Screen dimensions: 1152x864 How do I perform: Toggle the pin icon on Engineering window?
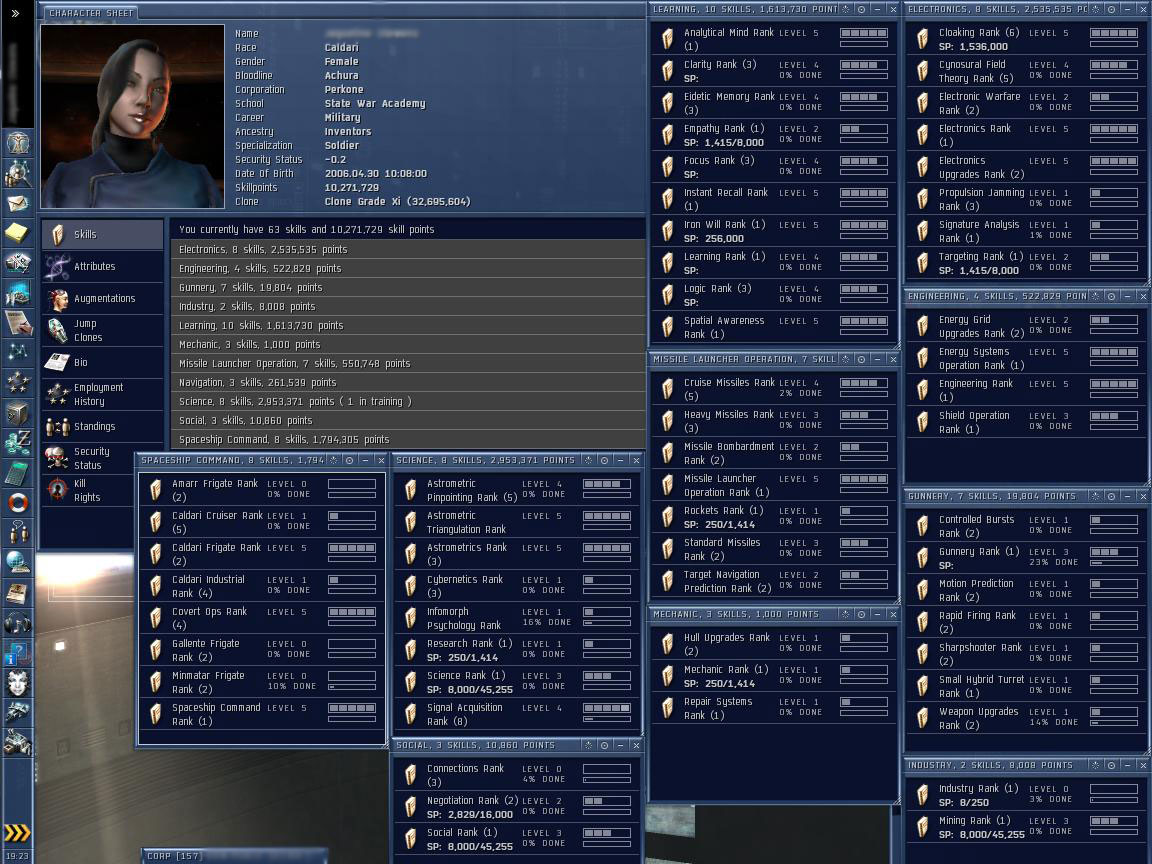click(1095, 296)
